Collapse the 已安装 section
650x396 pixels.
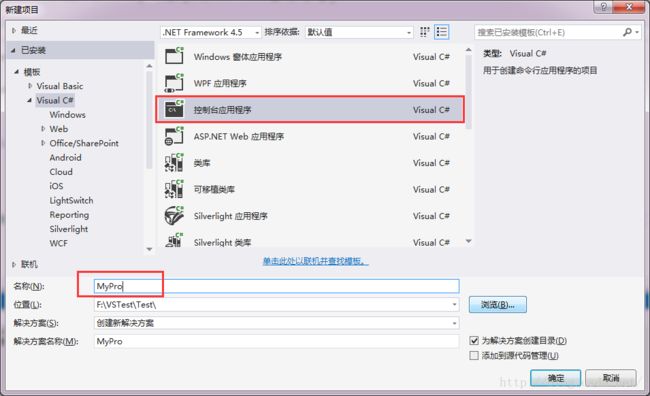click(x=14, y=50)
